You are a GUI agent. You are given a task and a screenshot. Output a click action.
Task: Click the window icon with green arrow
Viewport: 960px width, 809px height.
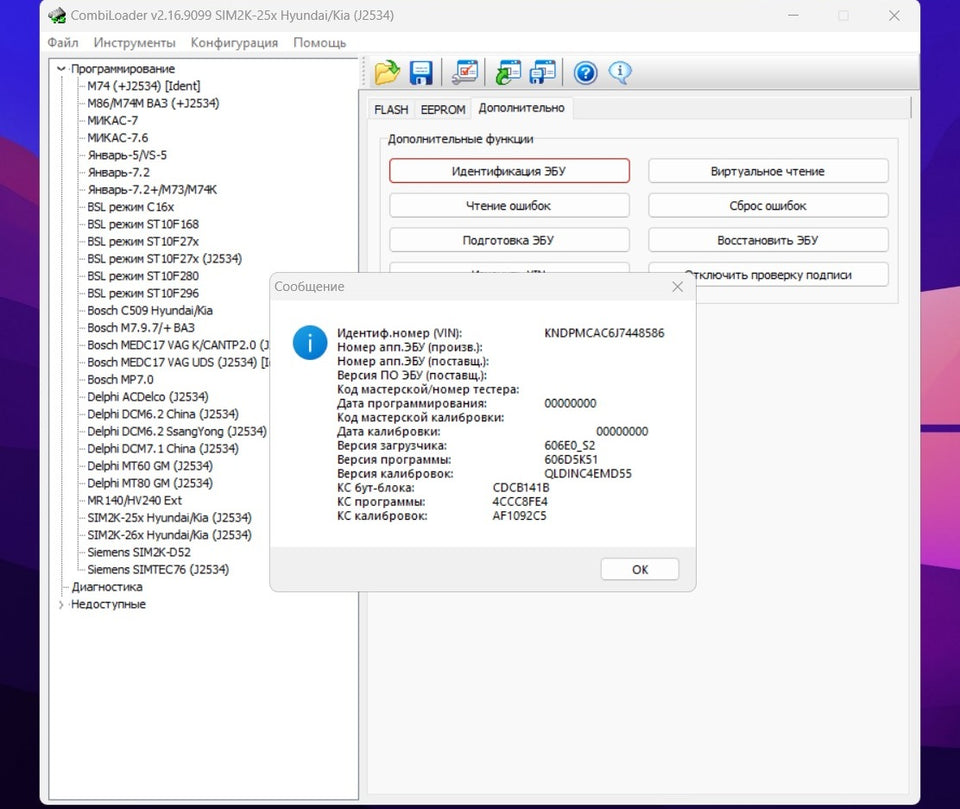(x=508, y=72)
